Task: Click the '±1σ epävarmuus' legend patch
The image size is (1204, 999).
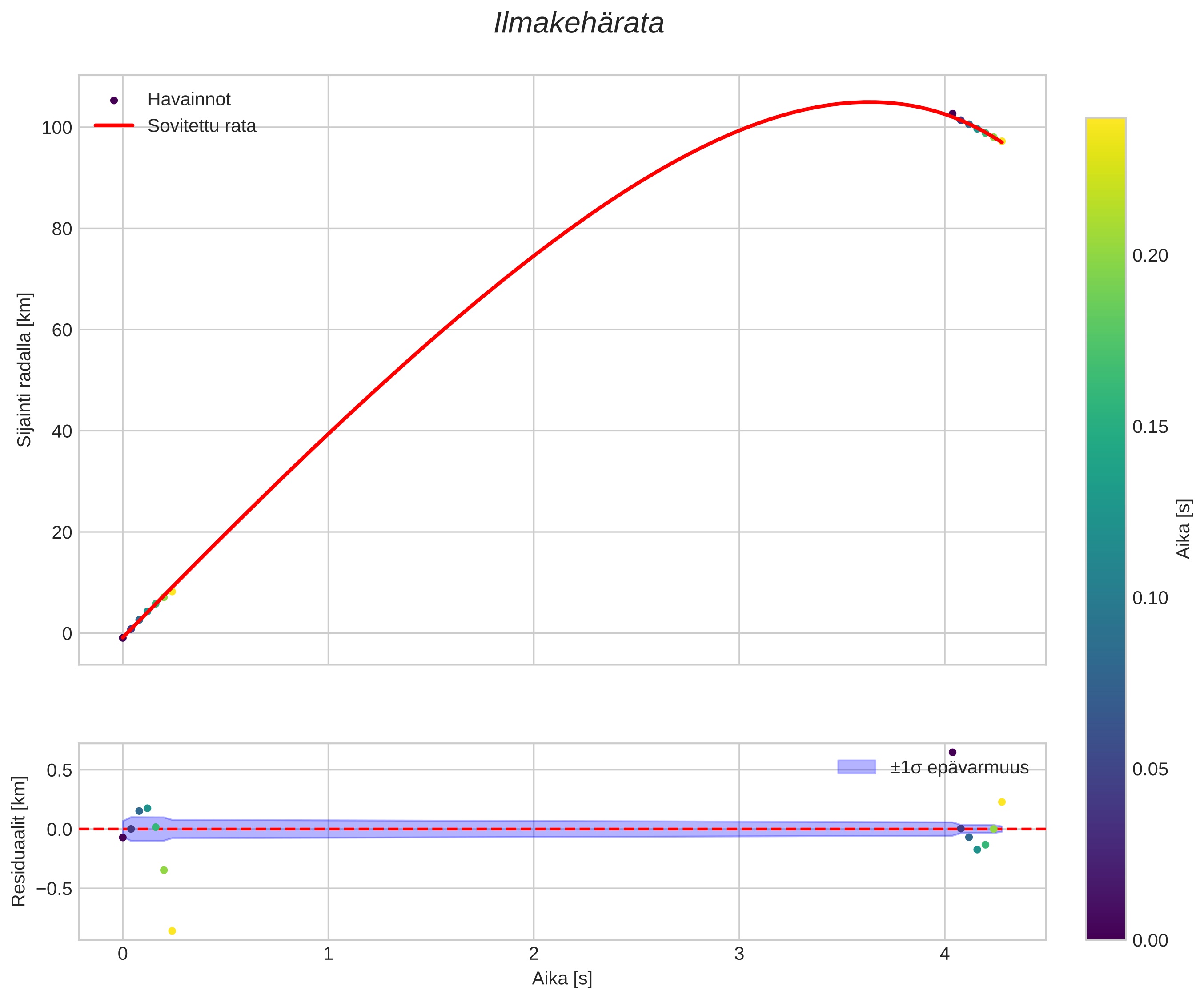Action: coord(857,767)
